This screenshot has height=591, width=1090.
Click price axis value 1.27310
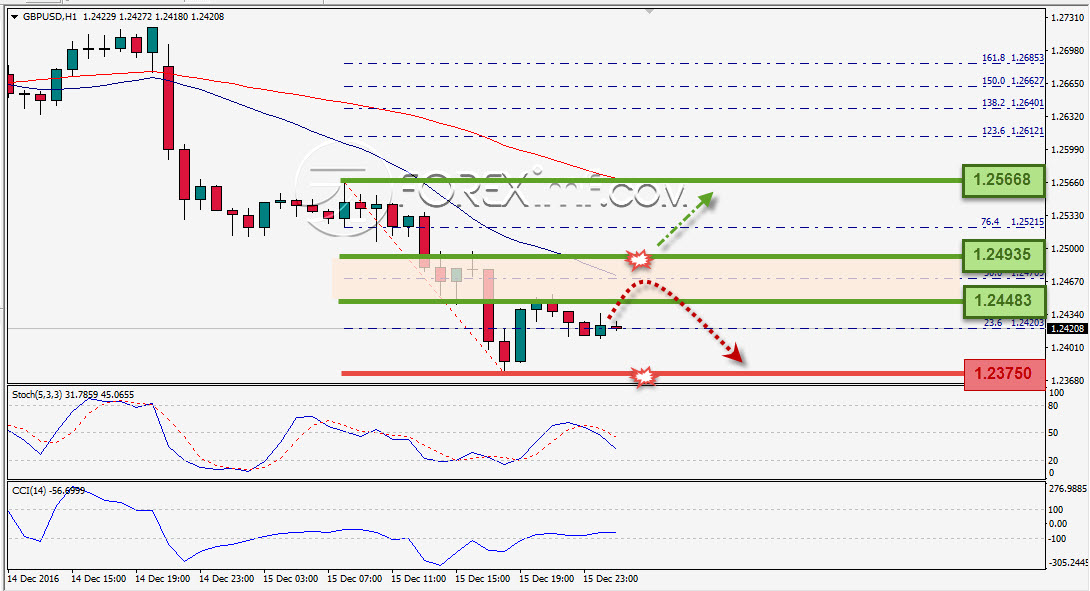(x=1068, y=17)
